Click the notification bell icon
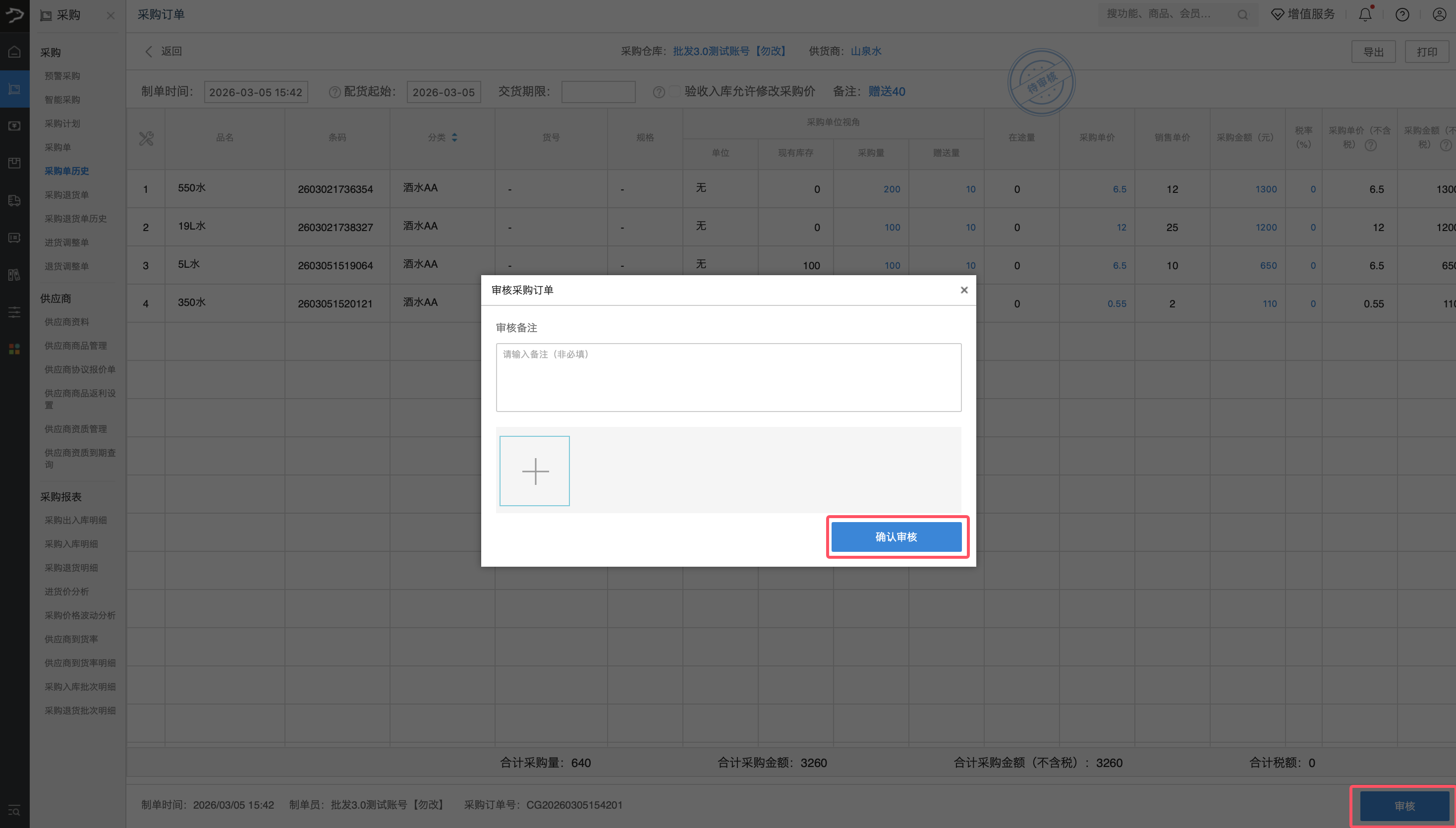This screenshot has height=828, width=1456. (1365, 14)
